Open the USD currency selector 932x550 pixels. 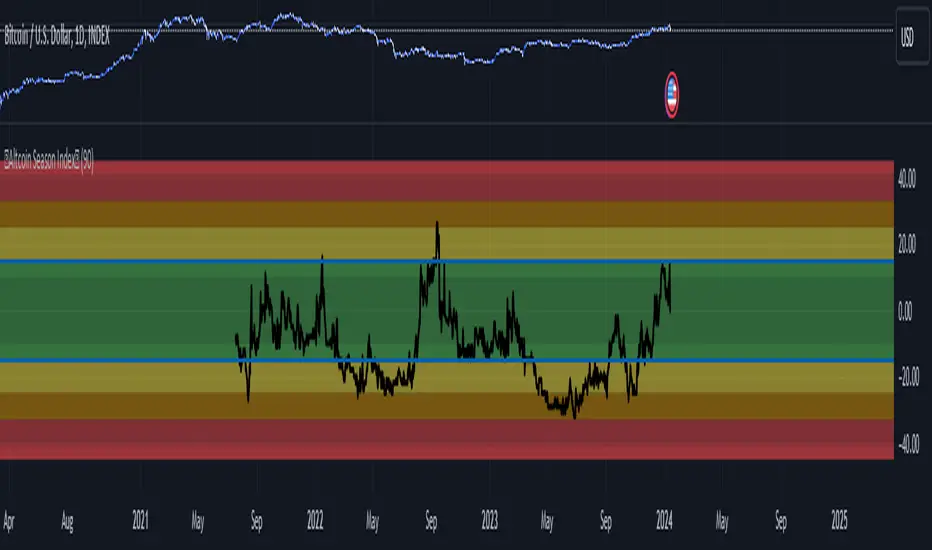(x=912, y=36)
